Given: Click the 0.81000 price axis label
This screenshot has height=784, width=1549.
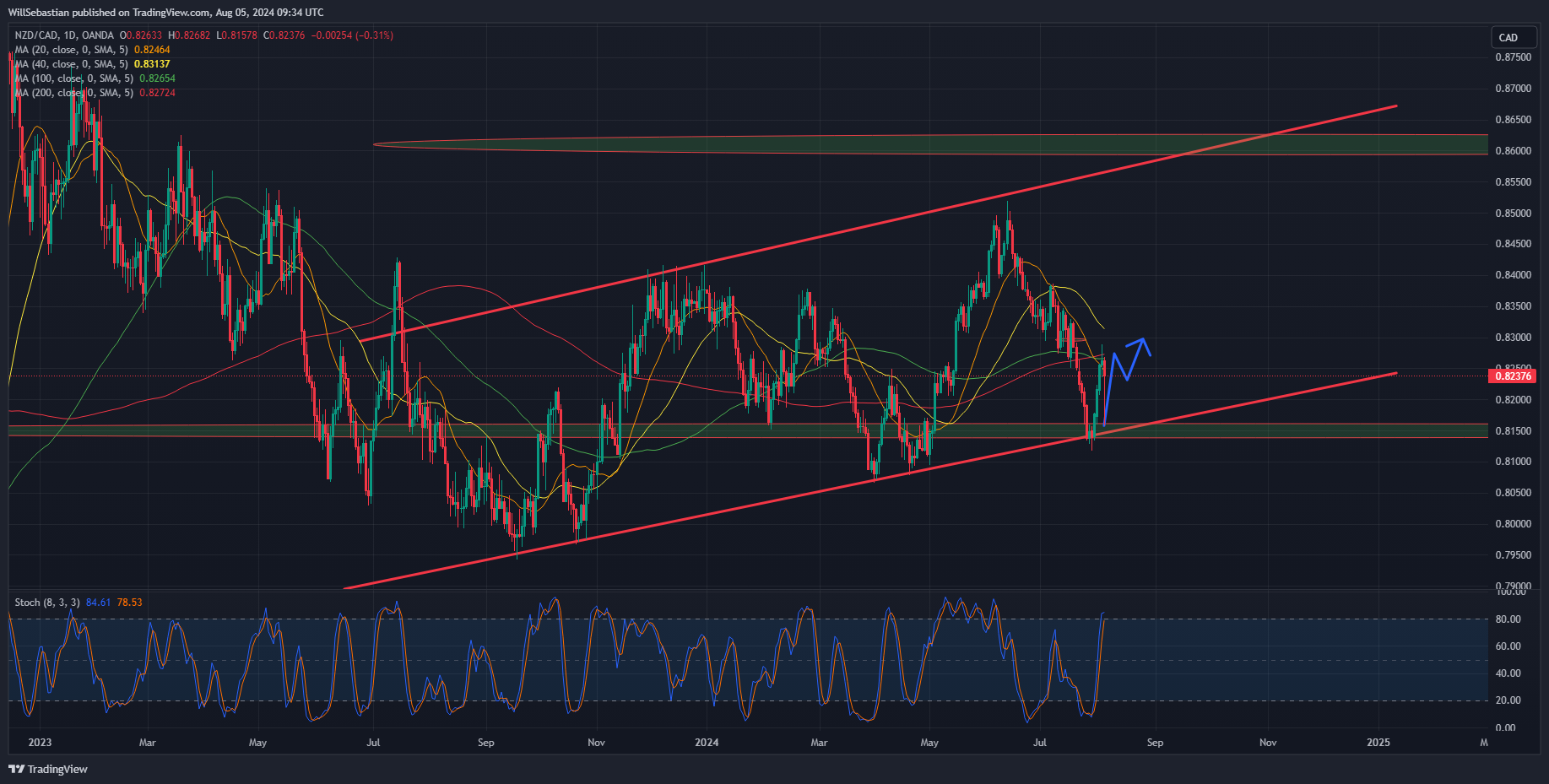Looking at the screenshot, I should [x=1513, y=462].
